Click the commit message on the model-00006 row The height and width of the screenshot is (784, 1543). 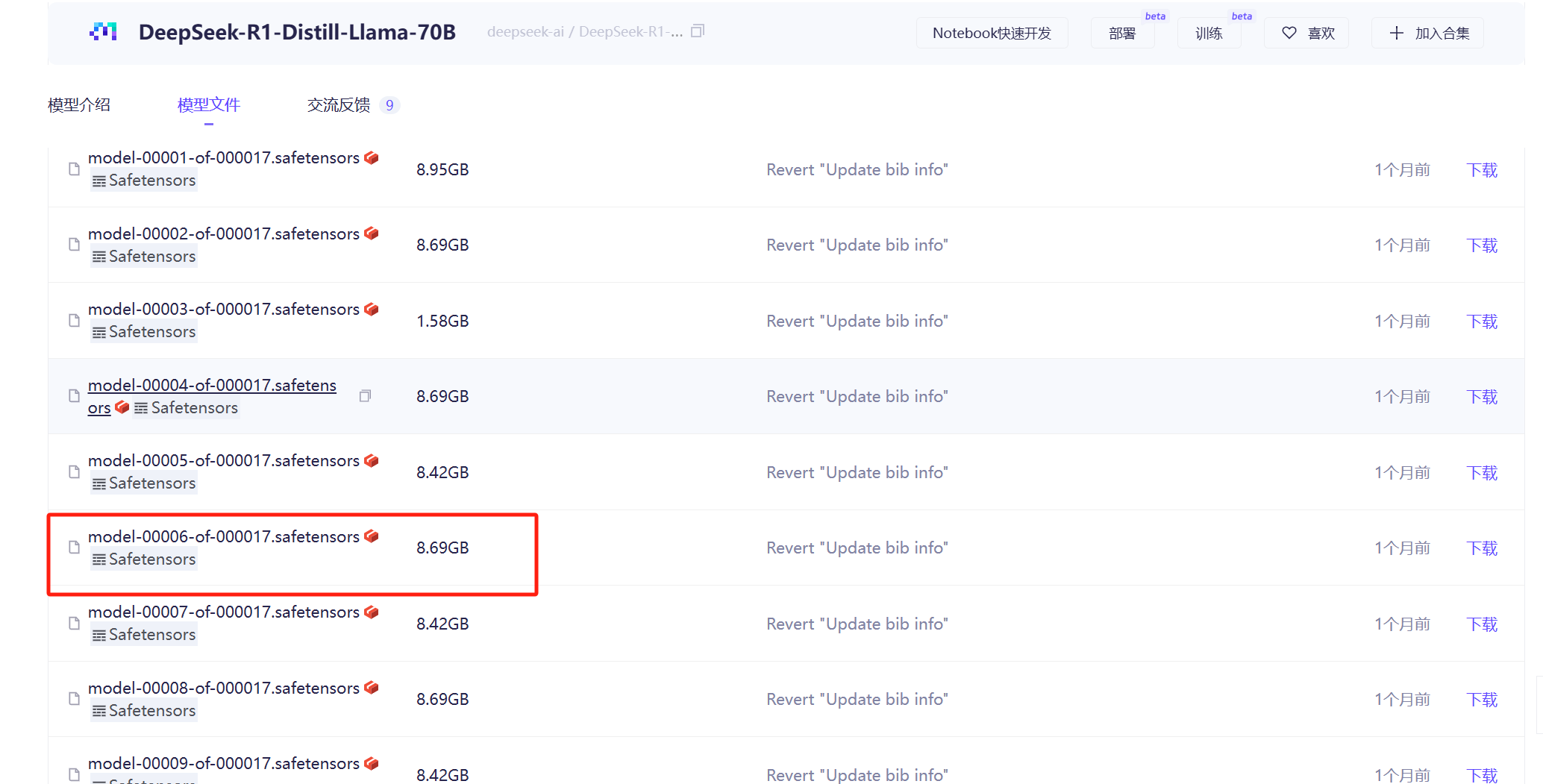point(857,548)
